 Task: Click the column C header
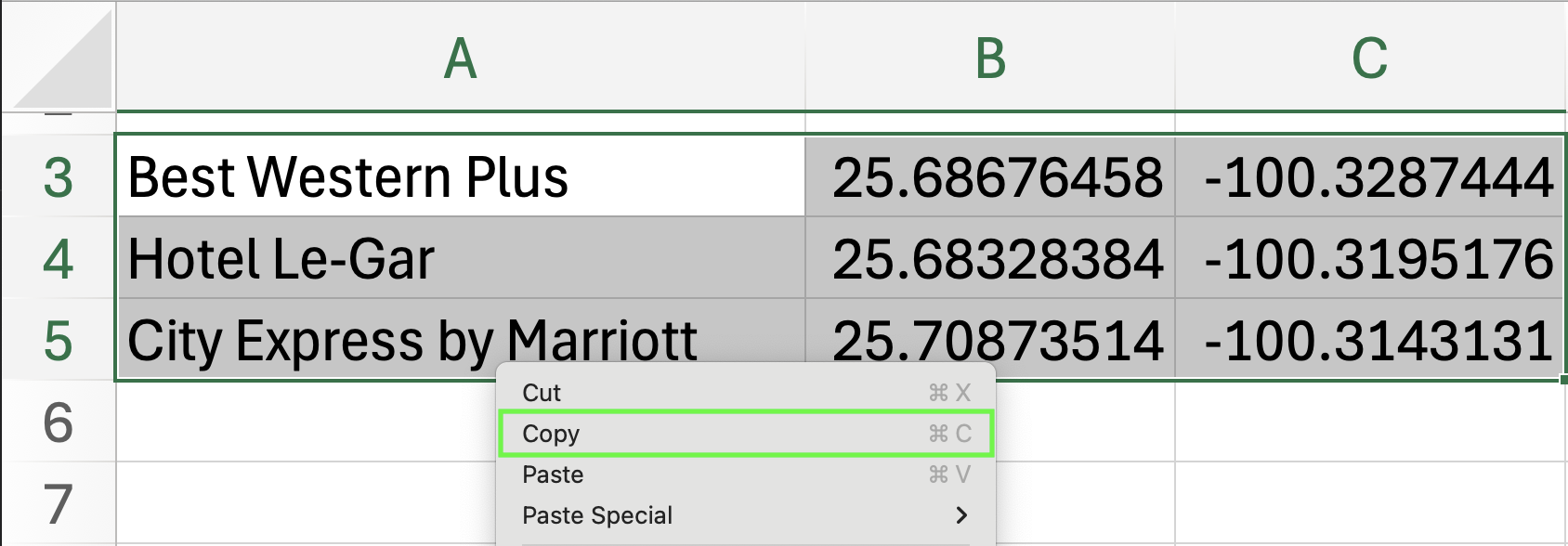[x=1369, y=59]
